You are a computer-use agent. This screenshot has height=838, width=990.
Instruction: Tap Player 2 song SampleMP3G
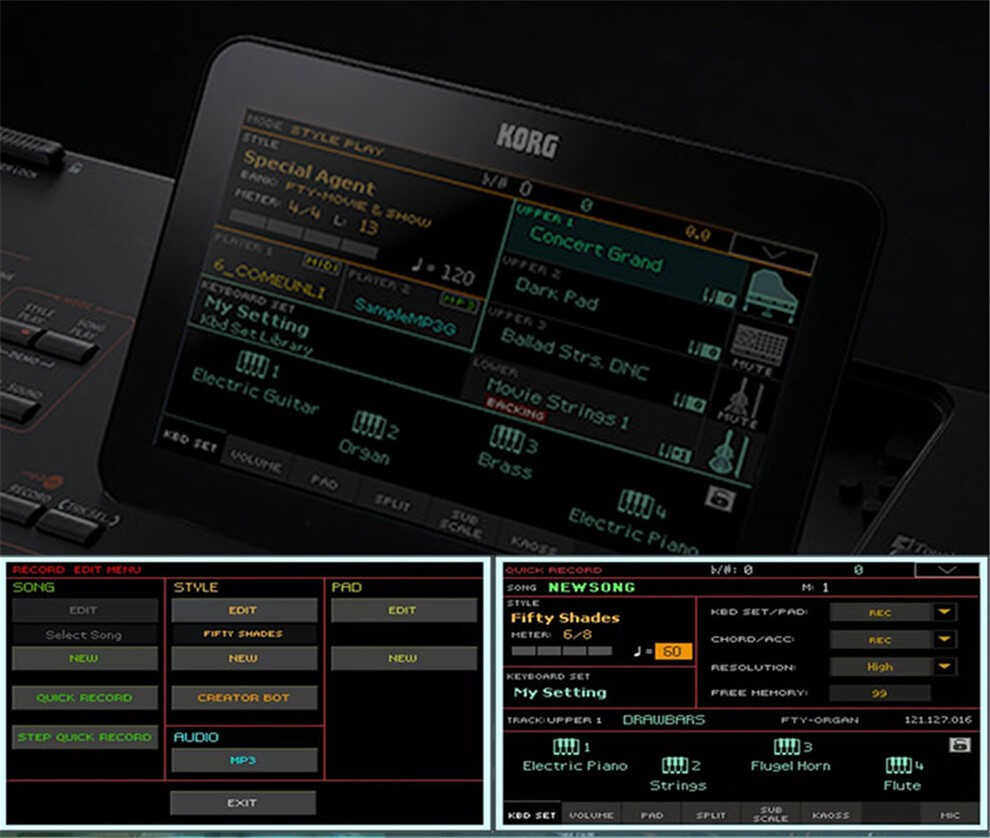pos(404,316)
